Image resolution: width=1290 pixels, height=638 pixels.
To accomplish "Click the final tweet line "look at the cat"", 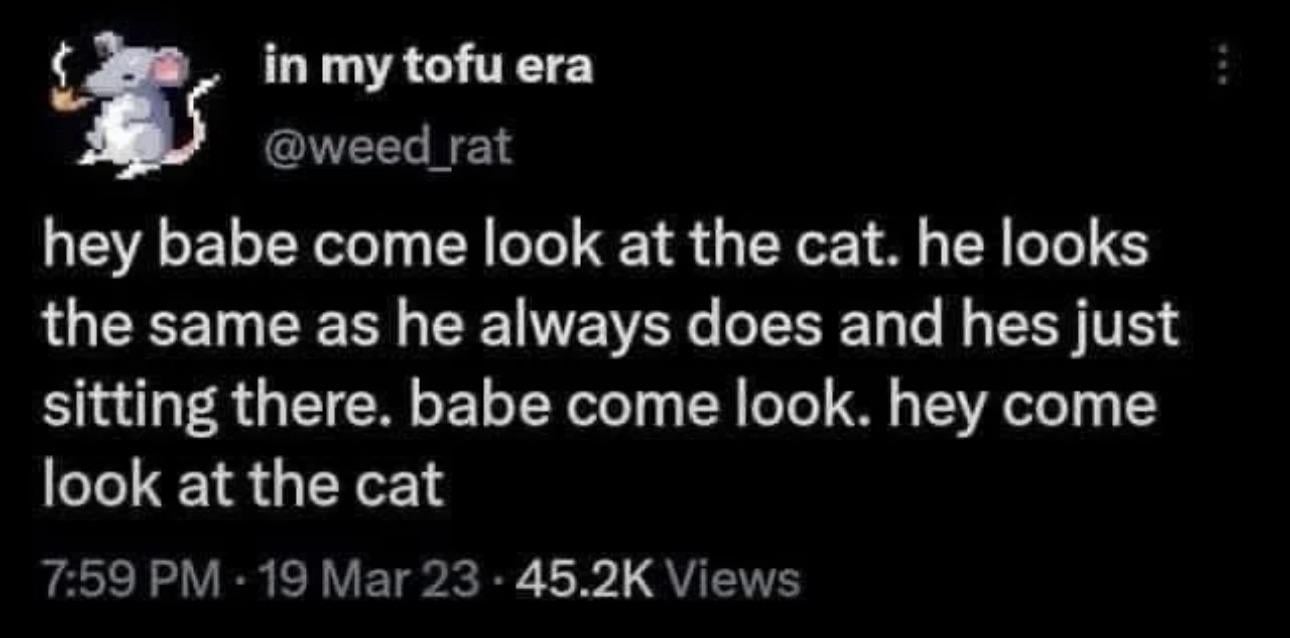I will click(x=241, y=486).
